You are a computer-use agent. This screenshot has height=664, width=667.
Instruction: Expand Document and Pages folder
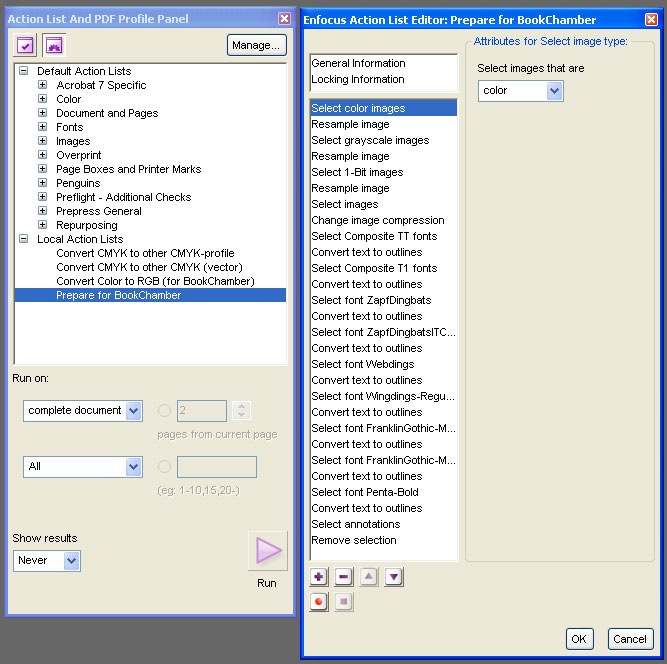[x=43, y=113]
